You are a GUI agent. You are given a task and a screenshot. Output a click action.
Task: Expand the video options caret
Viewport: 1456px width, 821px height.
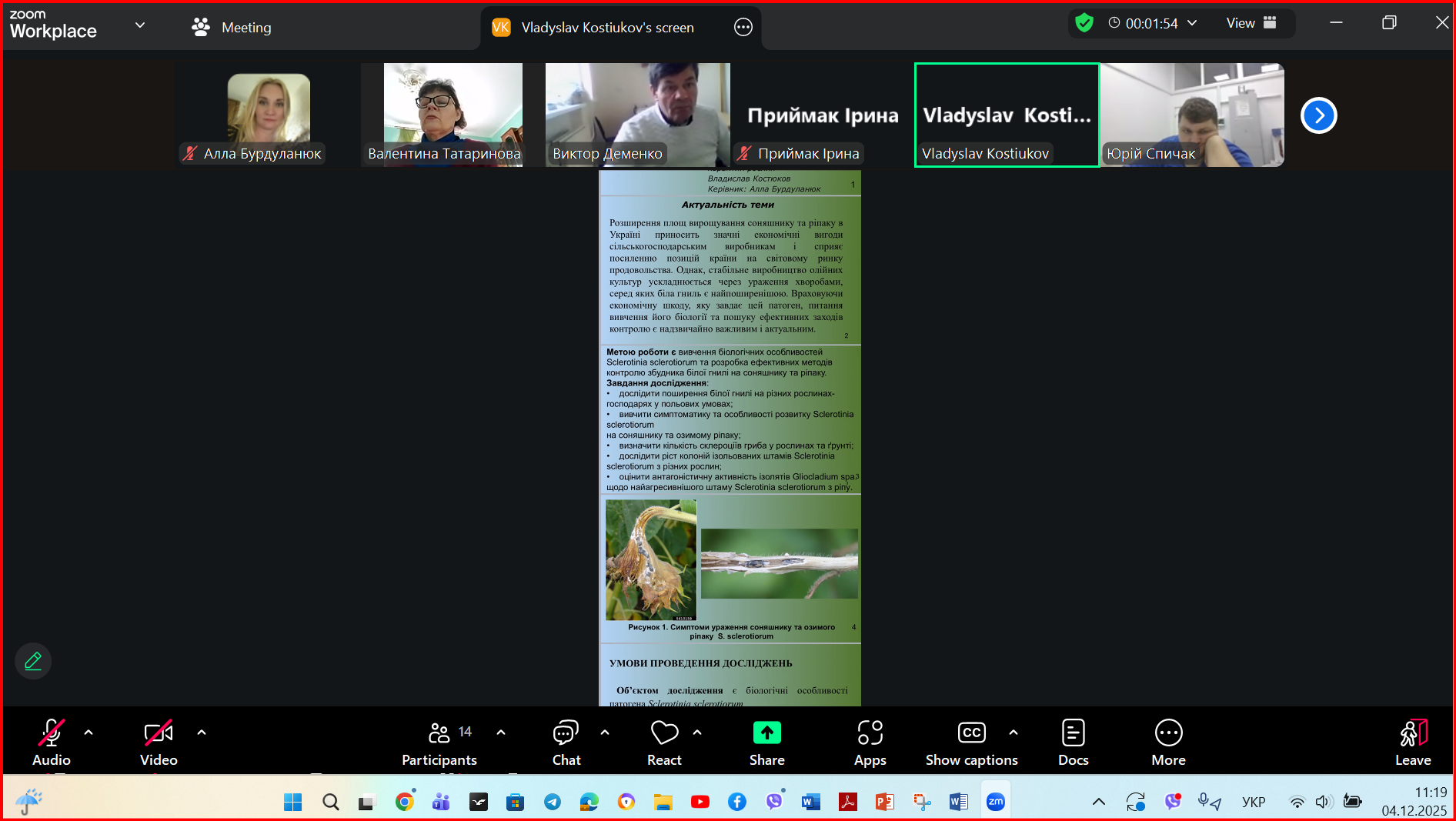(202, 733)
